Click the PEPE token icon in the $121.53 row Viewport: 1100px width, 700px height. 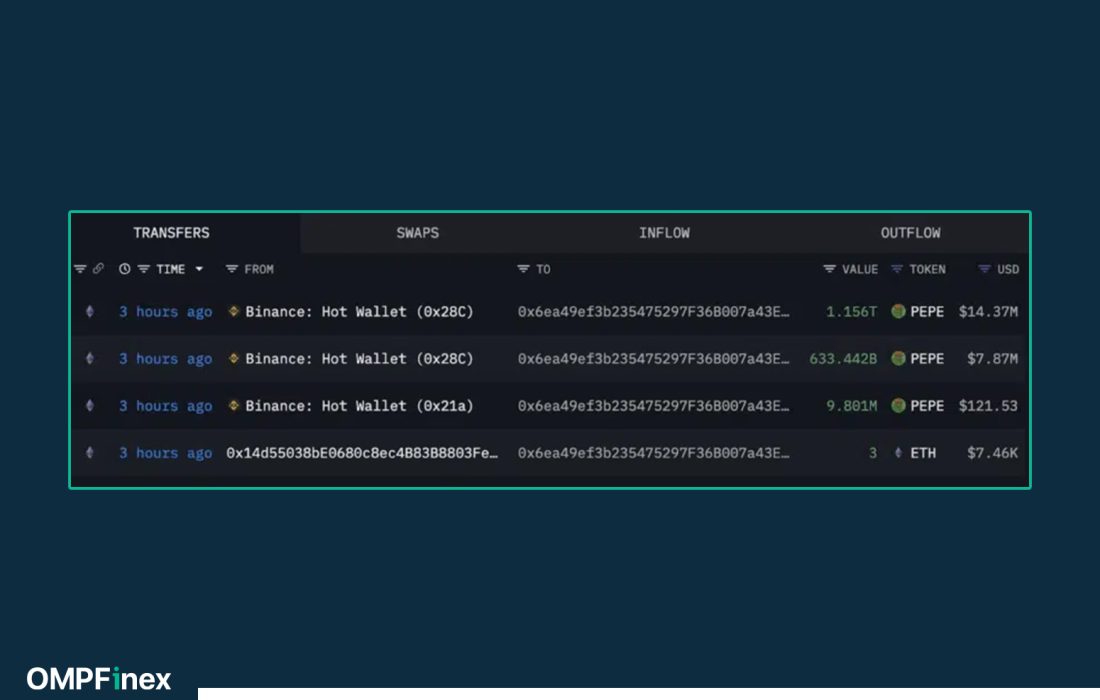point(898,406)
